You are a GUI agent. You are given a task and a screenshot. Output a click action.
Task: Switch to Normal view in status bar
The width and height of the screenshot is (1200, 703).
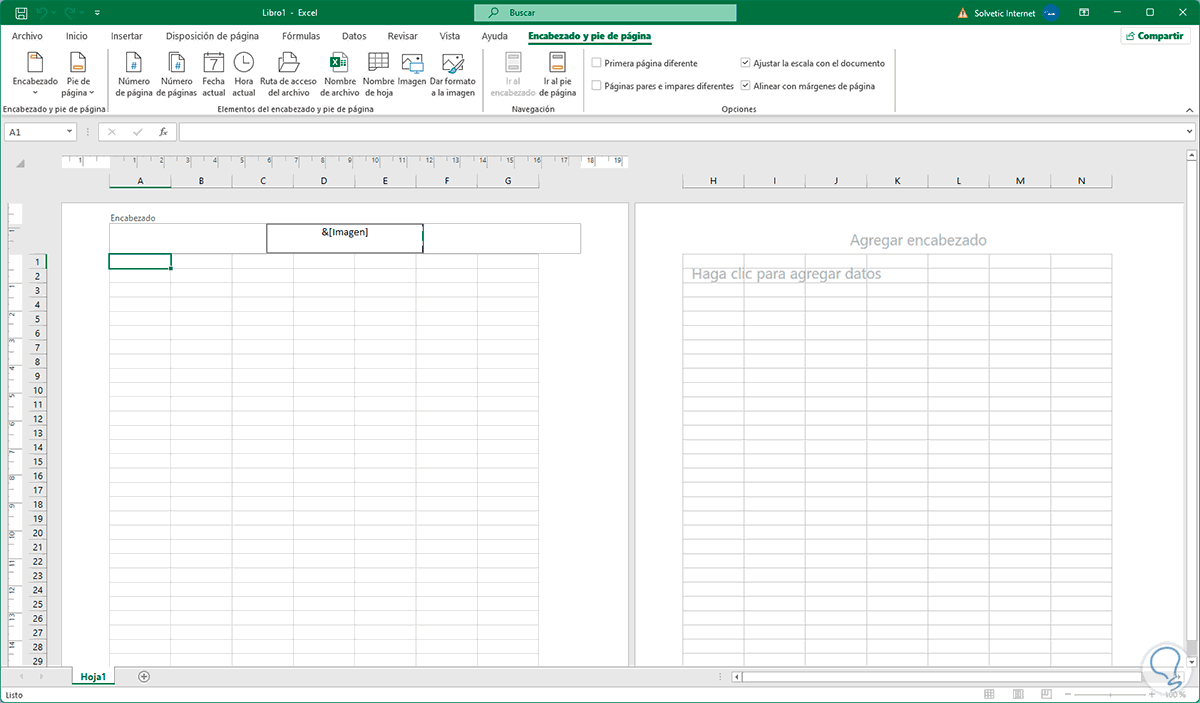point(989,694)
